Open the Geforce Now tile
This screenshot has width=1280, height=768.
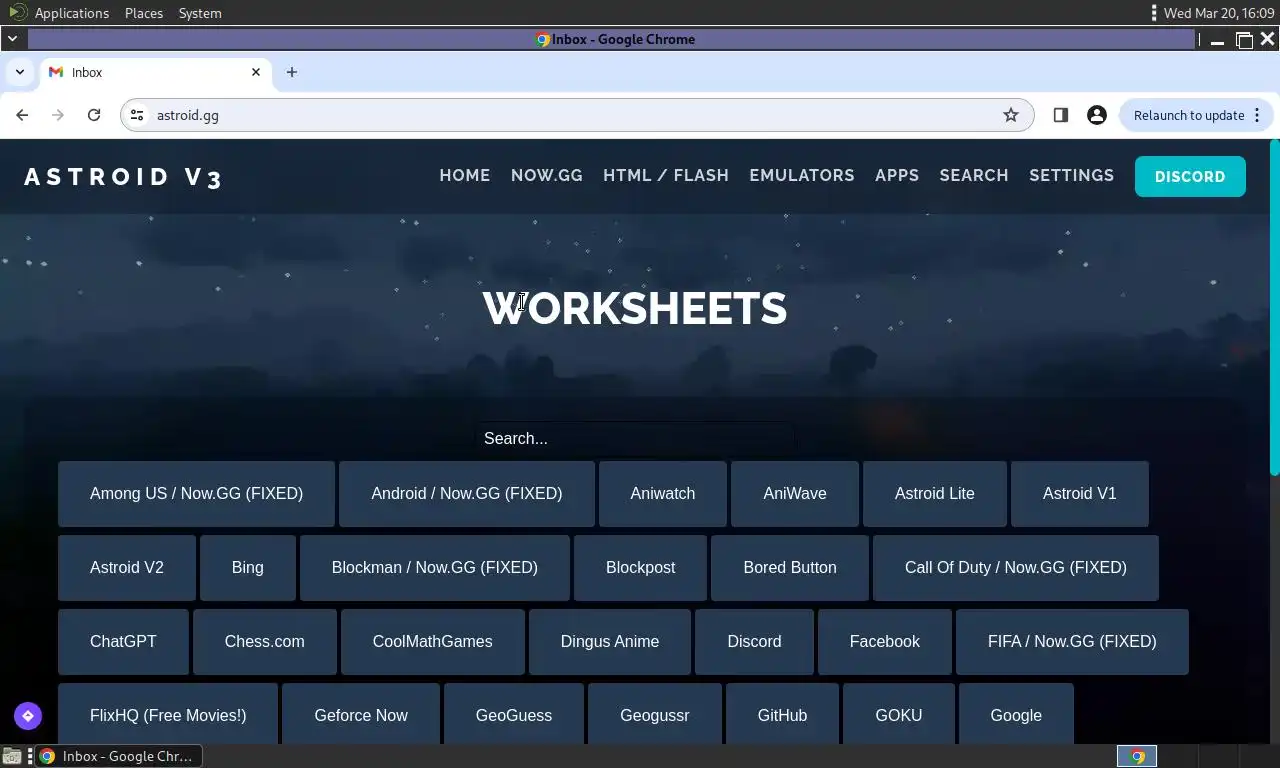click(x=361, y=714)
